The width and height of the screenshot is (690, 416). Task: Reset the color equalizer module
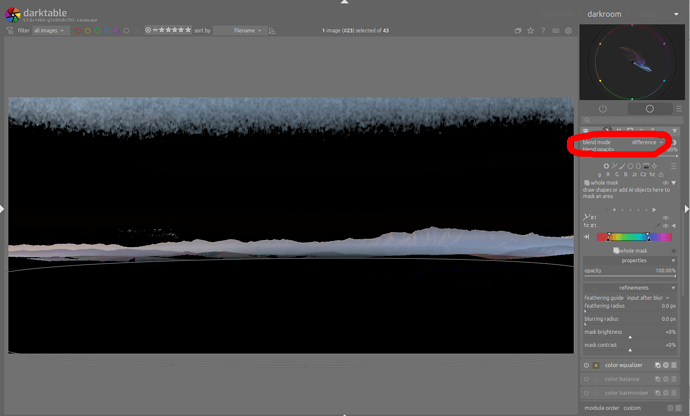(666, 365)
